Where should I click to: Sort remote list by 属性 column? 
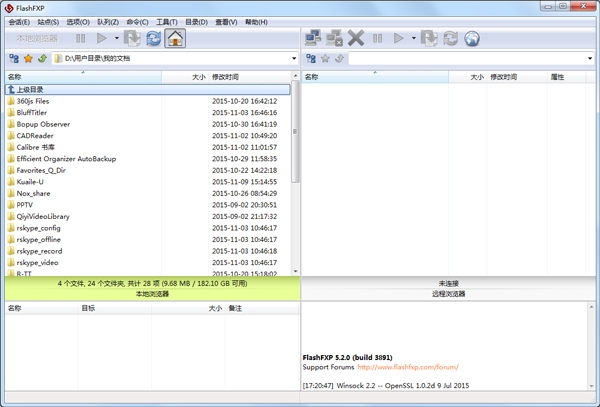tap(566, 77)
